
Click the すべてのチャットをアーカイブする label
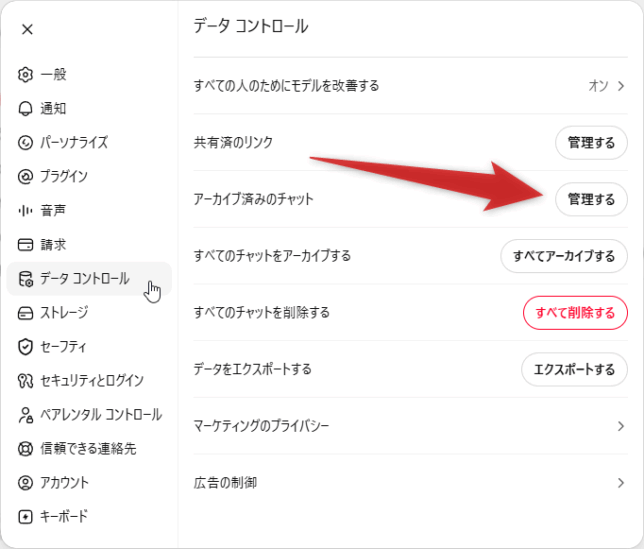pyautogui.click(x=272, y=256)
